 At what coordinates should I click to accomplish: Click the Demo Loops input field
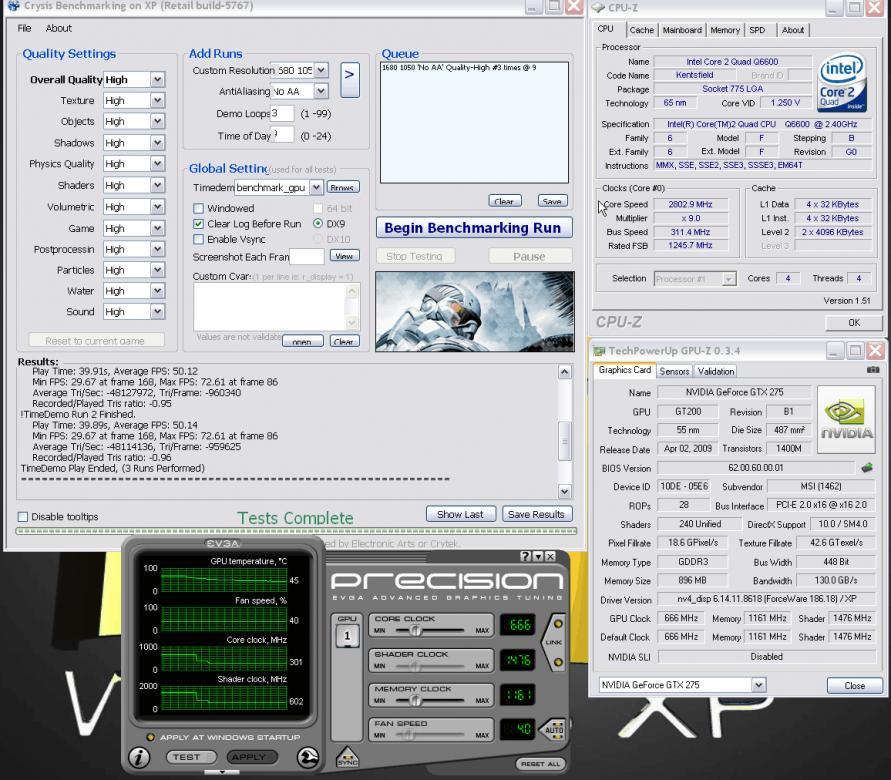click(x=282, y=113)
